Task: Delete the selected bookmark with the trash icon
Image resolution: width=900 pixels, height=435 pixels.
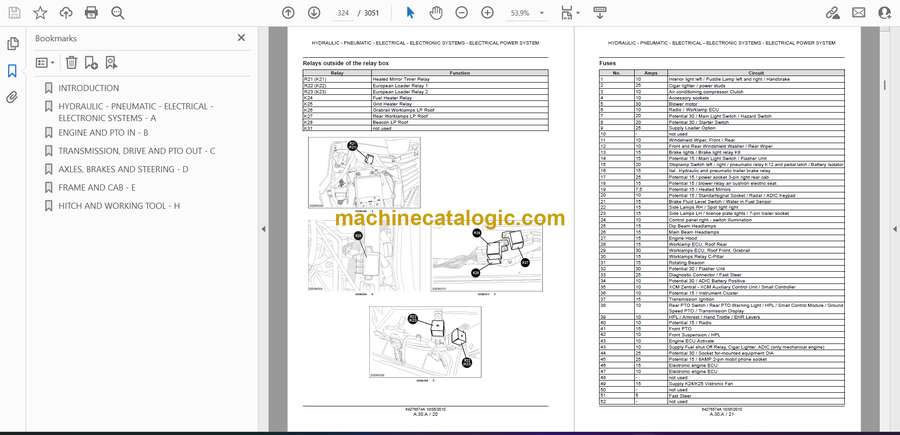Action: [x=71, y=63]
